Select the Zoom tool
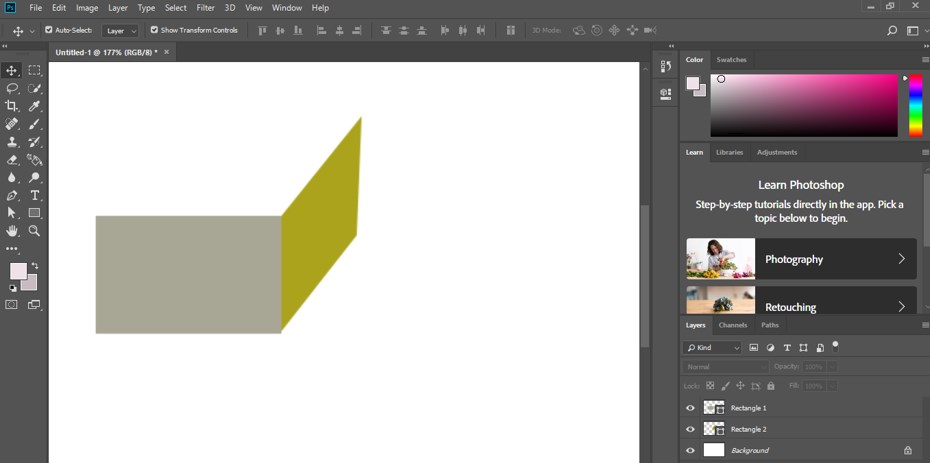 pos(34,231)
